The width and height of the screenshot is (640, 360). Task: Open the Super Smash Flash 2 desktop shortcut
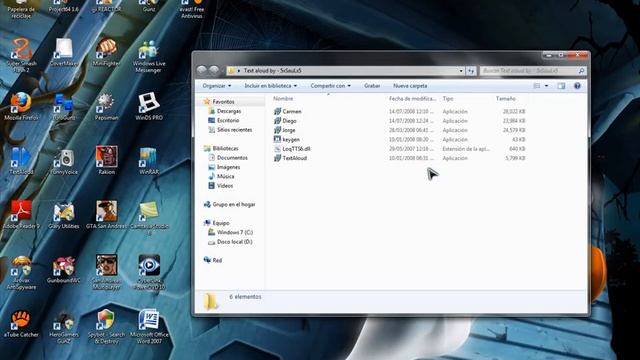click(x=22, y=55)
